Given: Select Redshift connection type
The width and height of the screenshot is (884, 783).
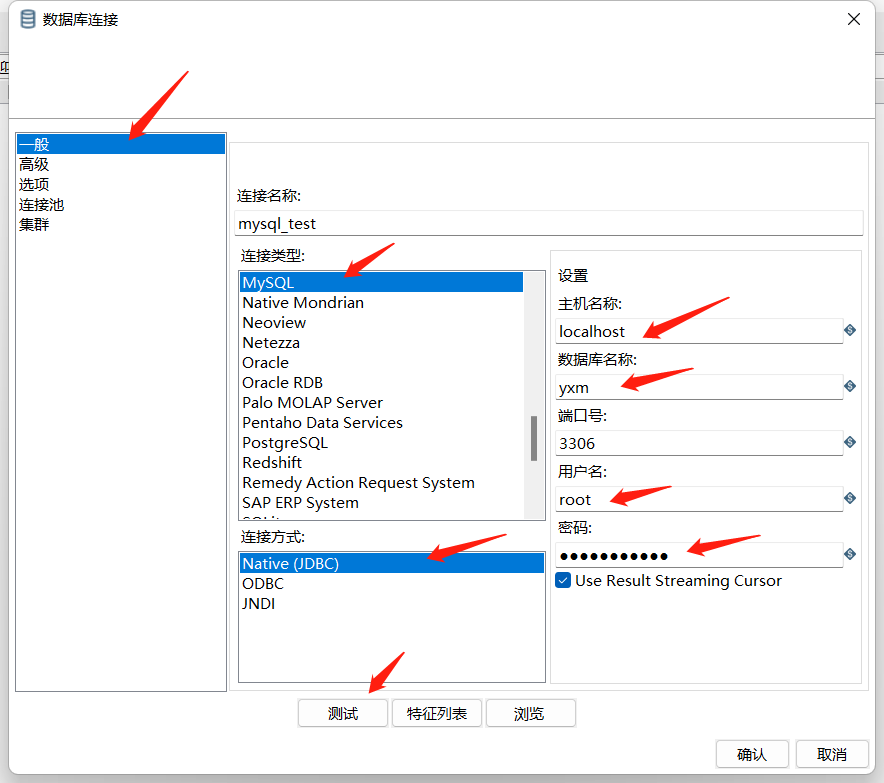Looking at the screenshot, I should click(382, 462).
